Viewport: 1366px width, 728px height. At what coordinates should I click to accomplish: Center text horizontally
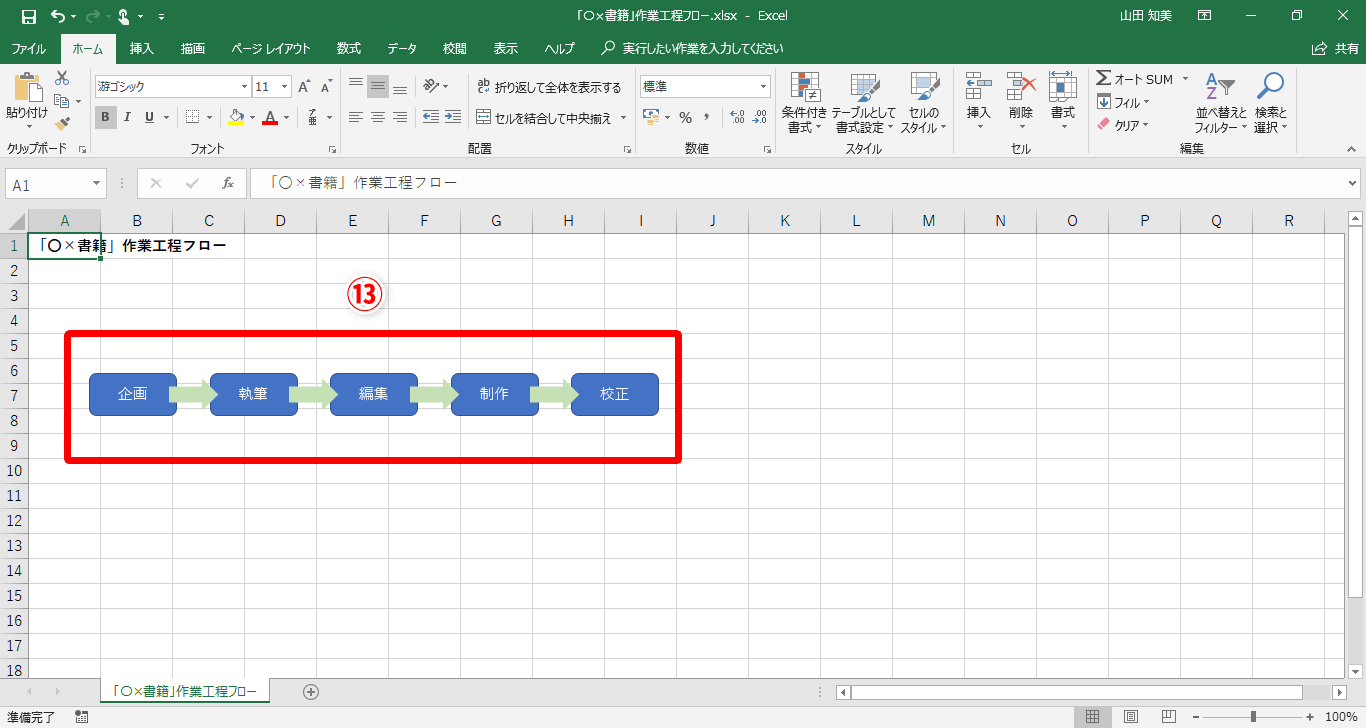click(378, 117)
